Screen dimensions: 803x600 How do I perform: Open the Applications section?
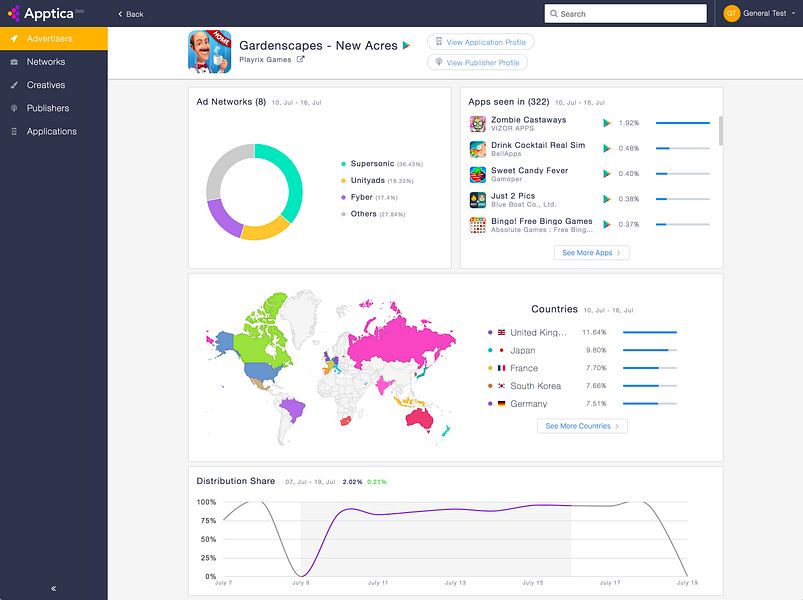point(54,132)
